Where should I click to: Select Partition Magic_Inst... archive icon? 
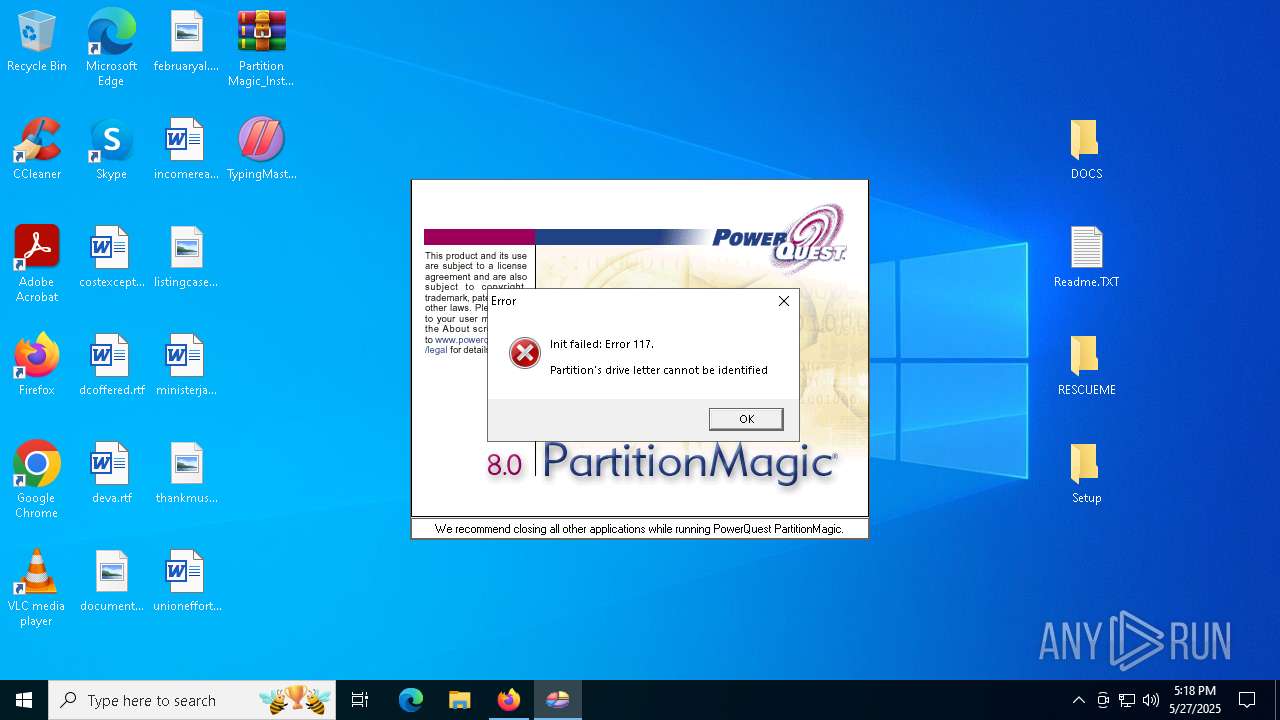pos(261,48)
